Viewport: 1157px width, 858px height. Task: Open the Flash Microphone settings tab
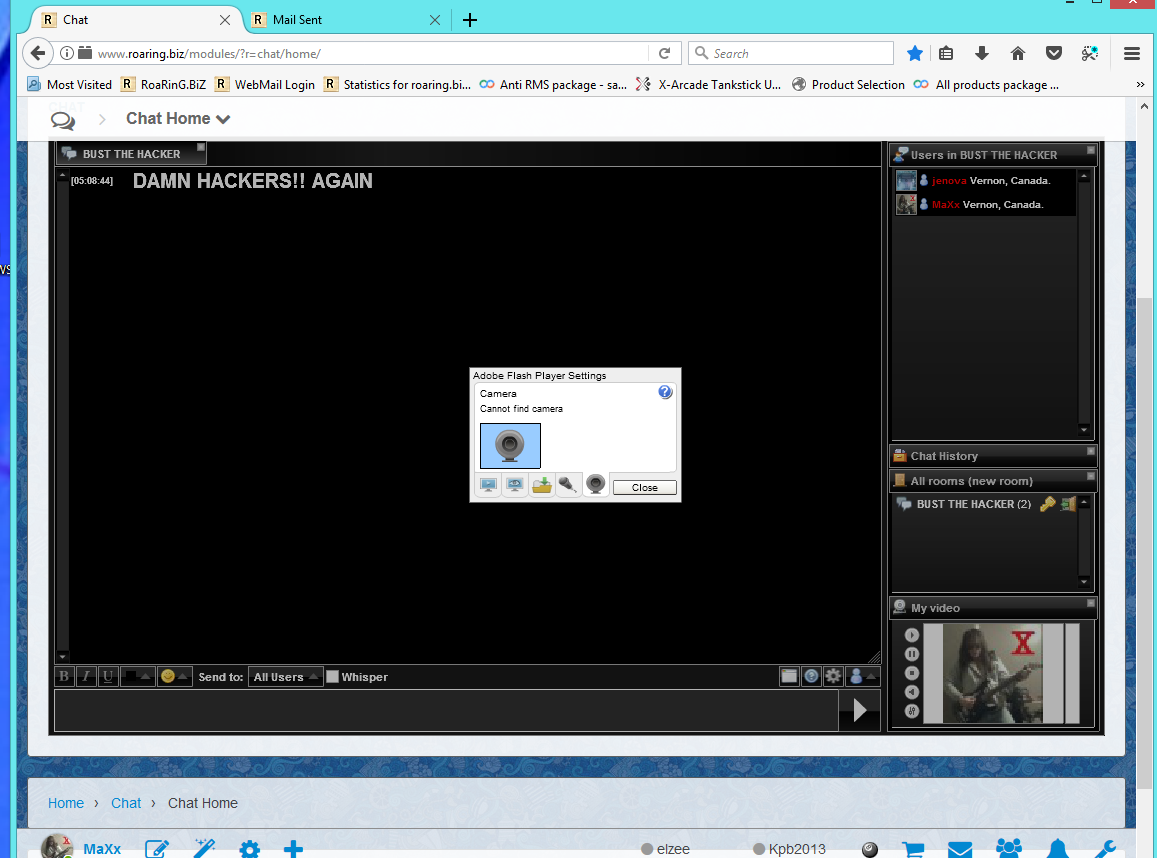[x=569, y=485]
